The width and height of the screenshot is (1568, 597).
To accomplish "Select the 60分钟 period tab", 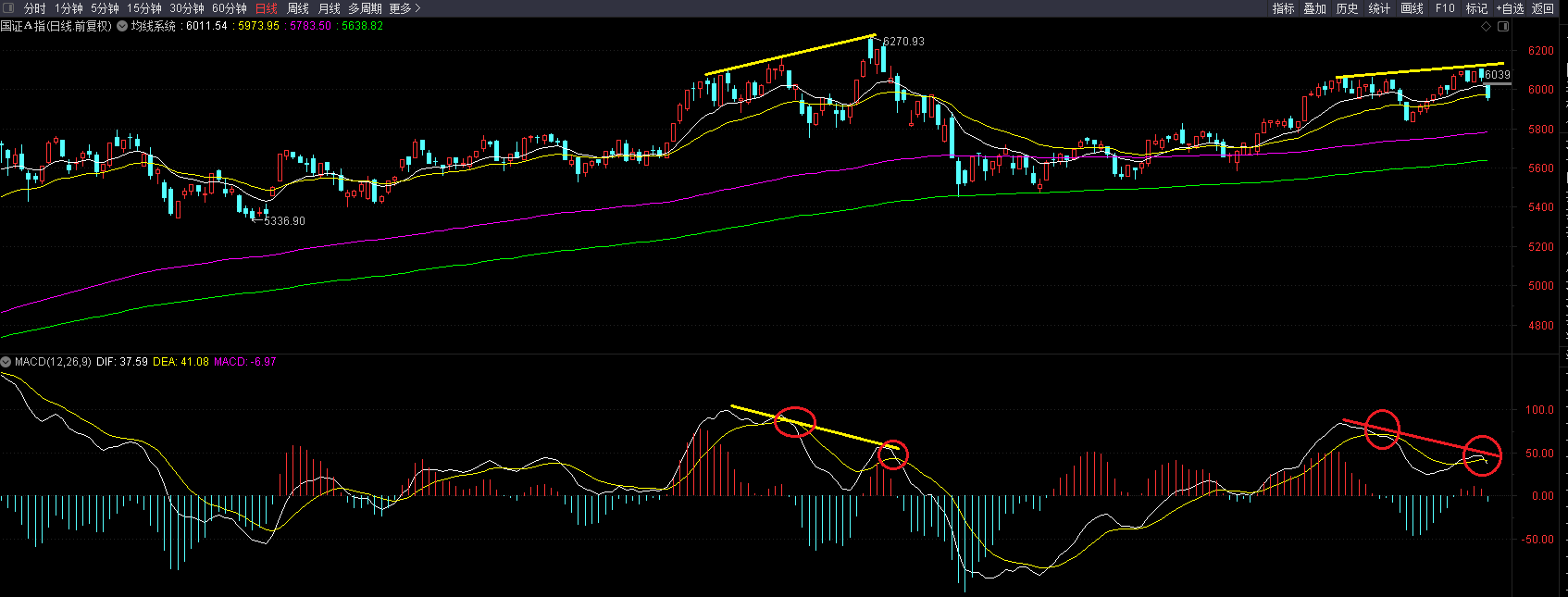I will 229,8.
